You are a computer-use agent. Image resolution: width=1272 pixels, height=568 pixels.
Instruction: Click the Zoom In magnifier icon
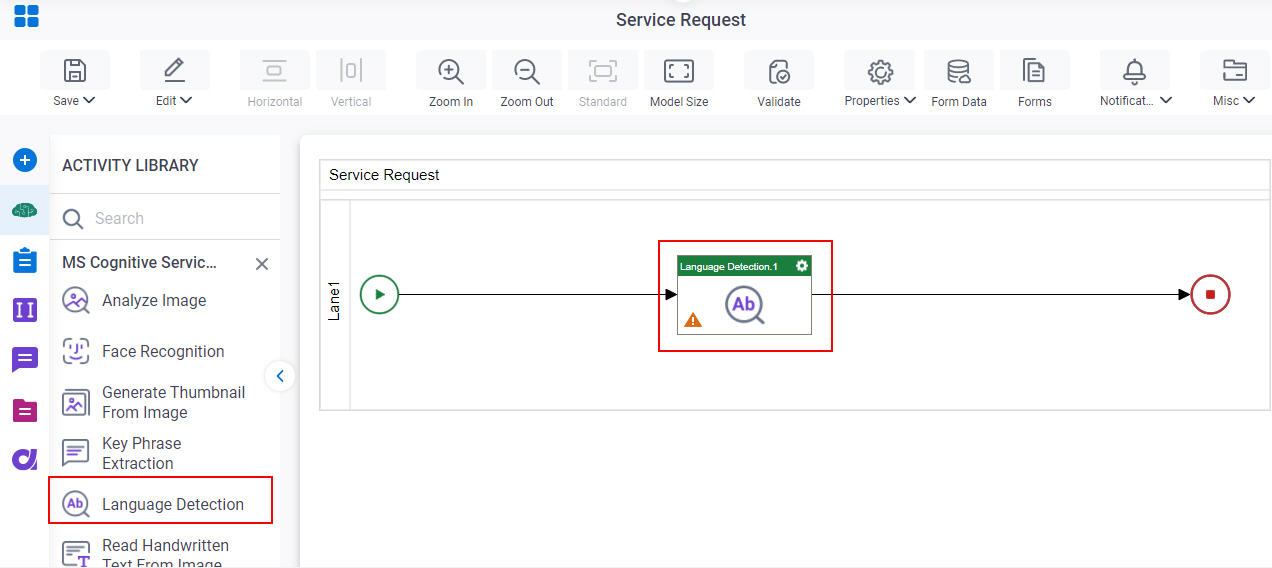(x=451, y=71)
